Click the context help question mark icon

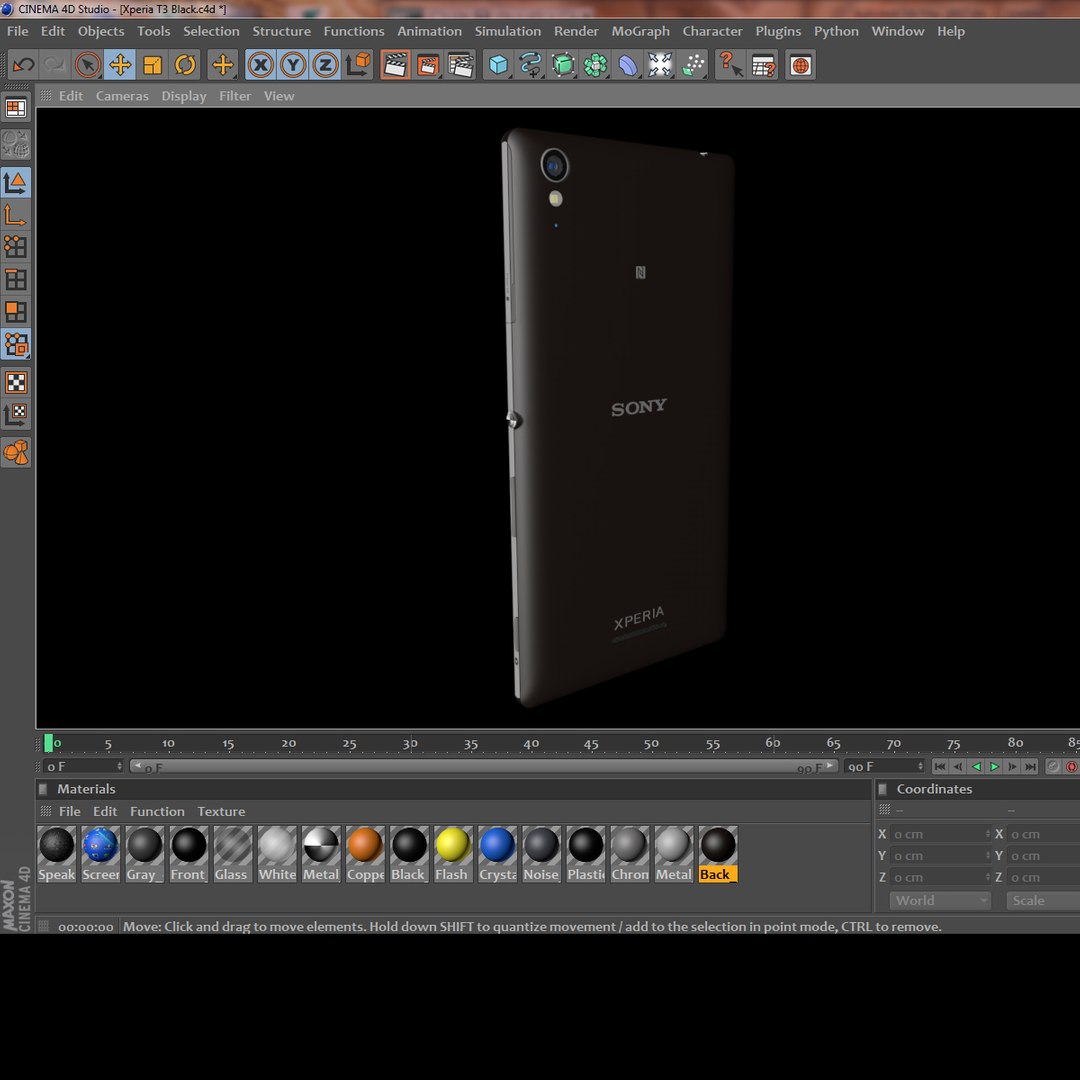(x=730, y=65)
